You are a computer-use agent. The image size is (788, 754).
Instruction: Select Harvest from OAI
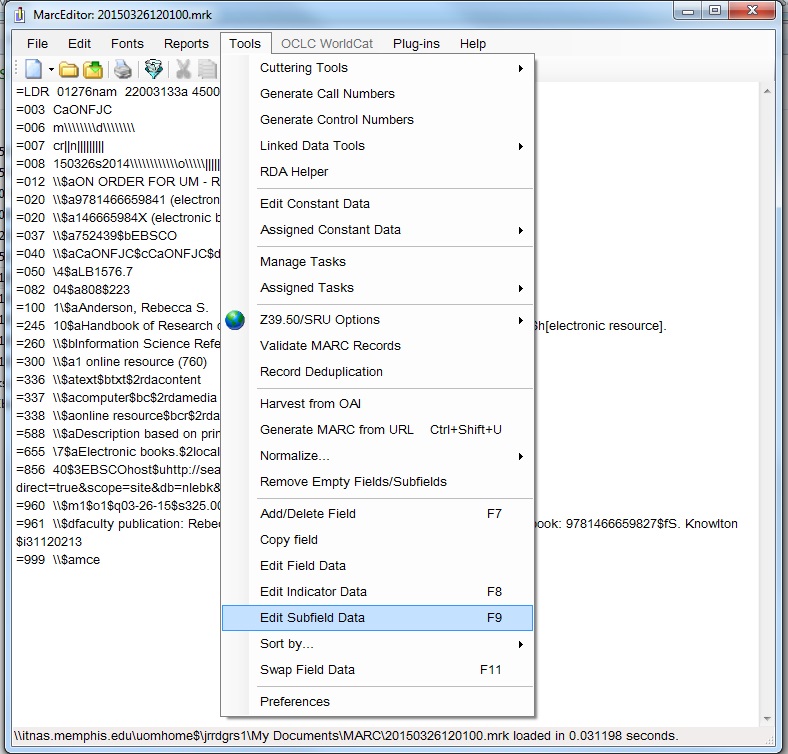tap(377, 404)
